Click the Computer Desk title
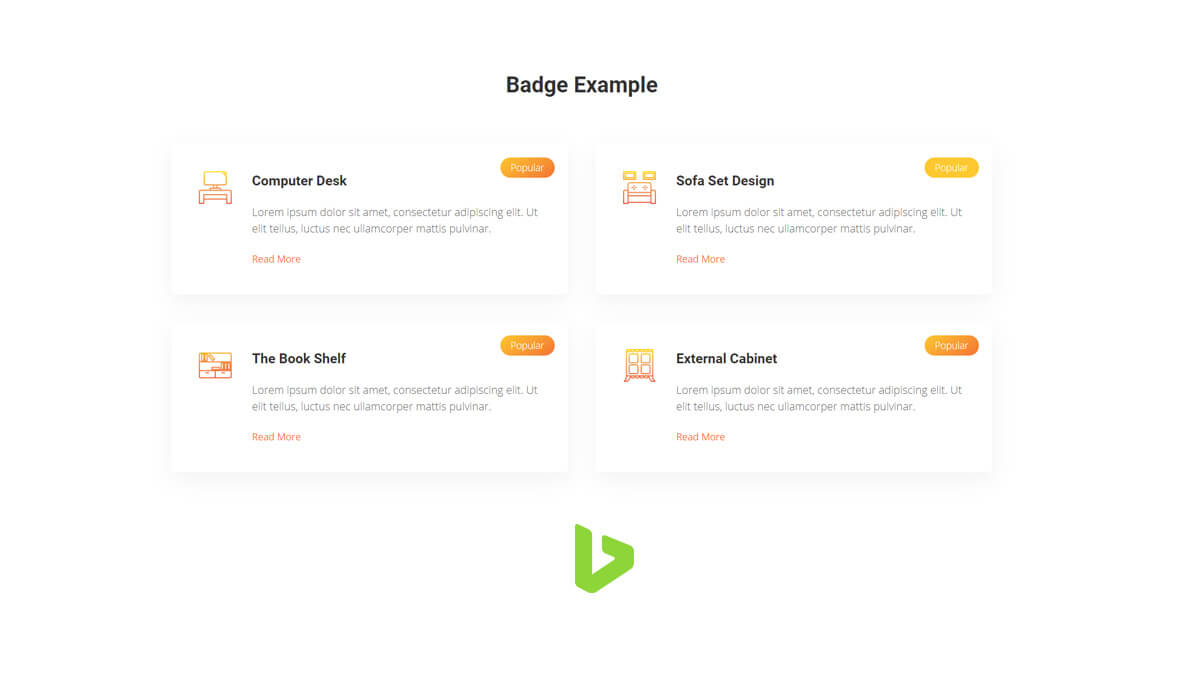This screenshot has height=690, width=1200. 299,181
